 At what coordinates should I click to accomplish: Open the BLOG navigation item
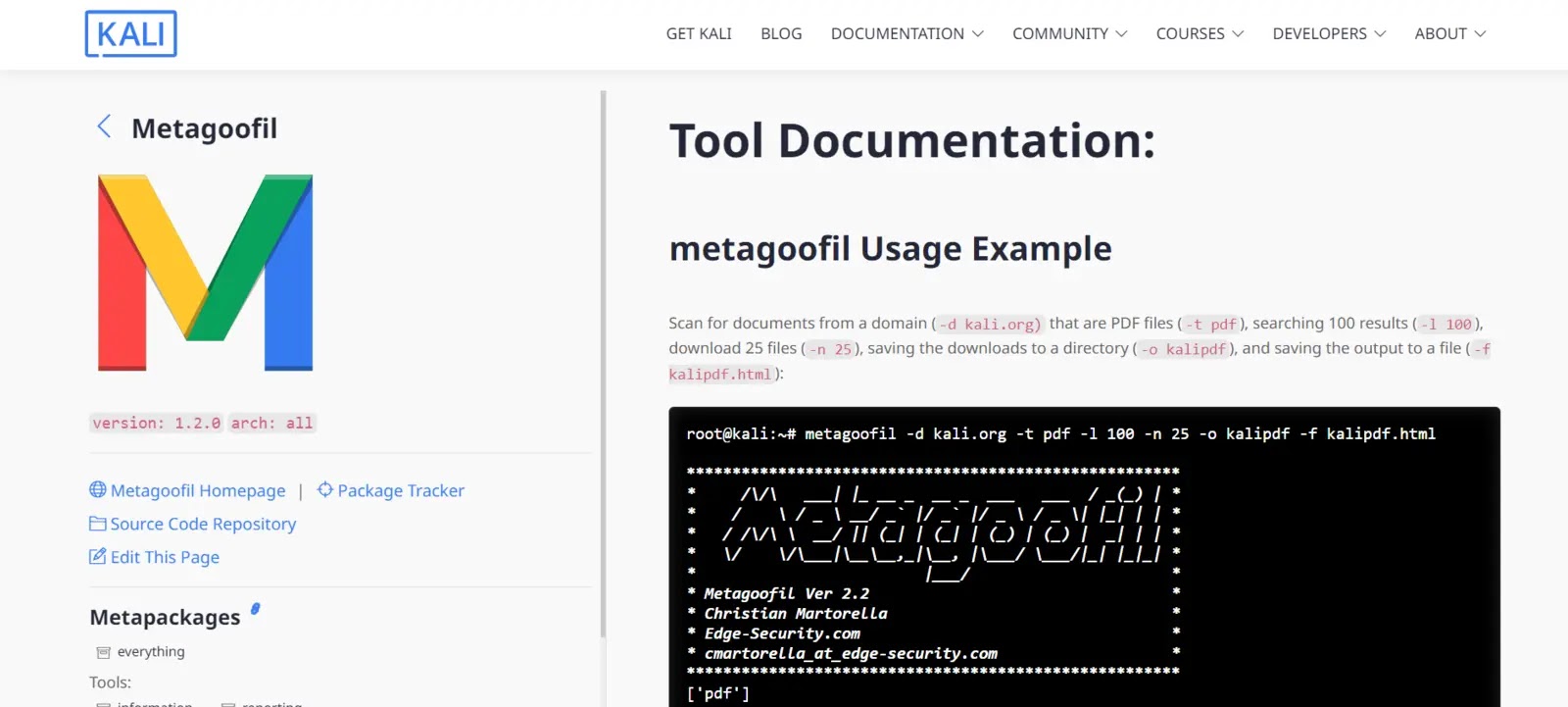click(x=781, y=33)
